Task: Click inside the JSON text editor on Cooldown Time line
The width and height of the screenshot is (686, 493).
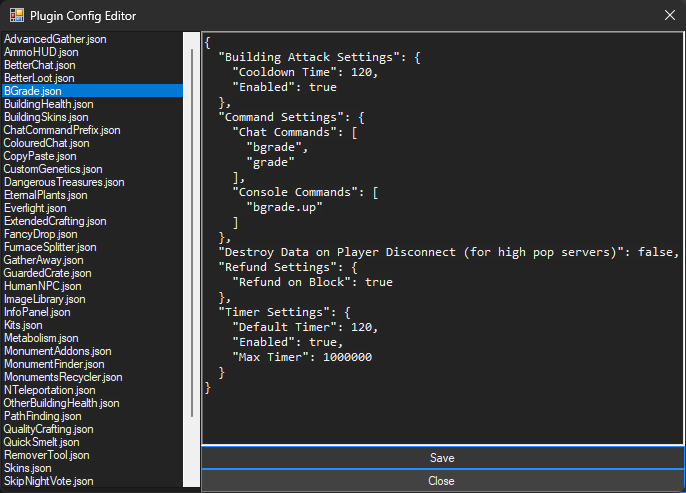Action: (x=306, y=73)
